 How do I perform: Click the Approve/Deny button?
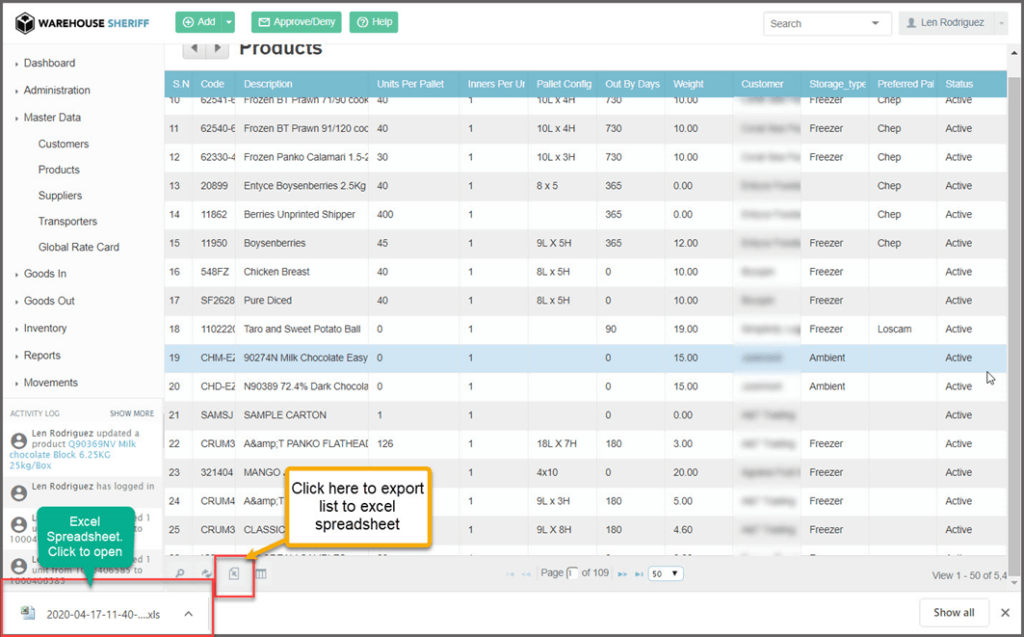pyautogui.click(x=296, y=22)
